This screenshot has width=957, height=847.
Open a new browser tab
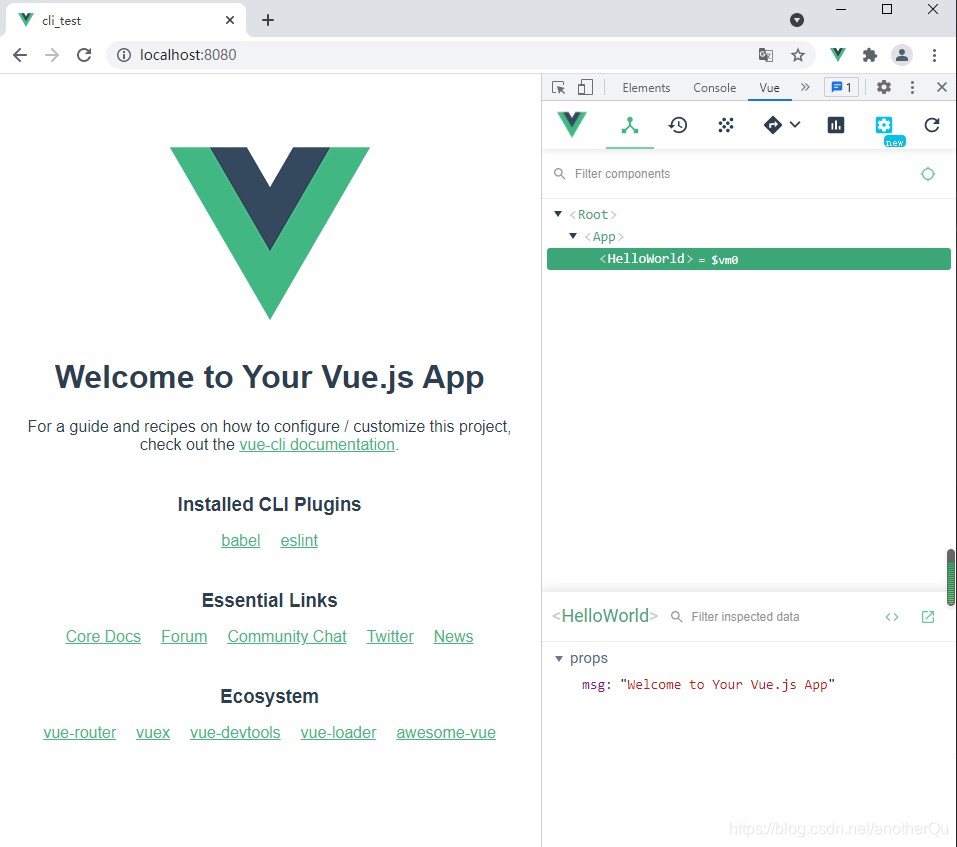[x=268, y=20]
